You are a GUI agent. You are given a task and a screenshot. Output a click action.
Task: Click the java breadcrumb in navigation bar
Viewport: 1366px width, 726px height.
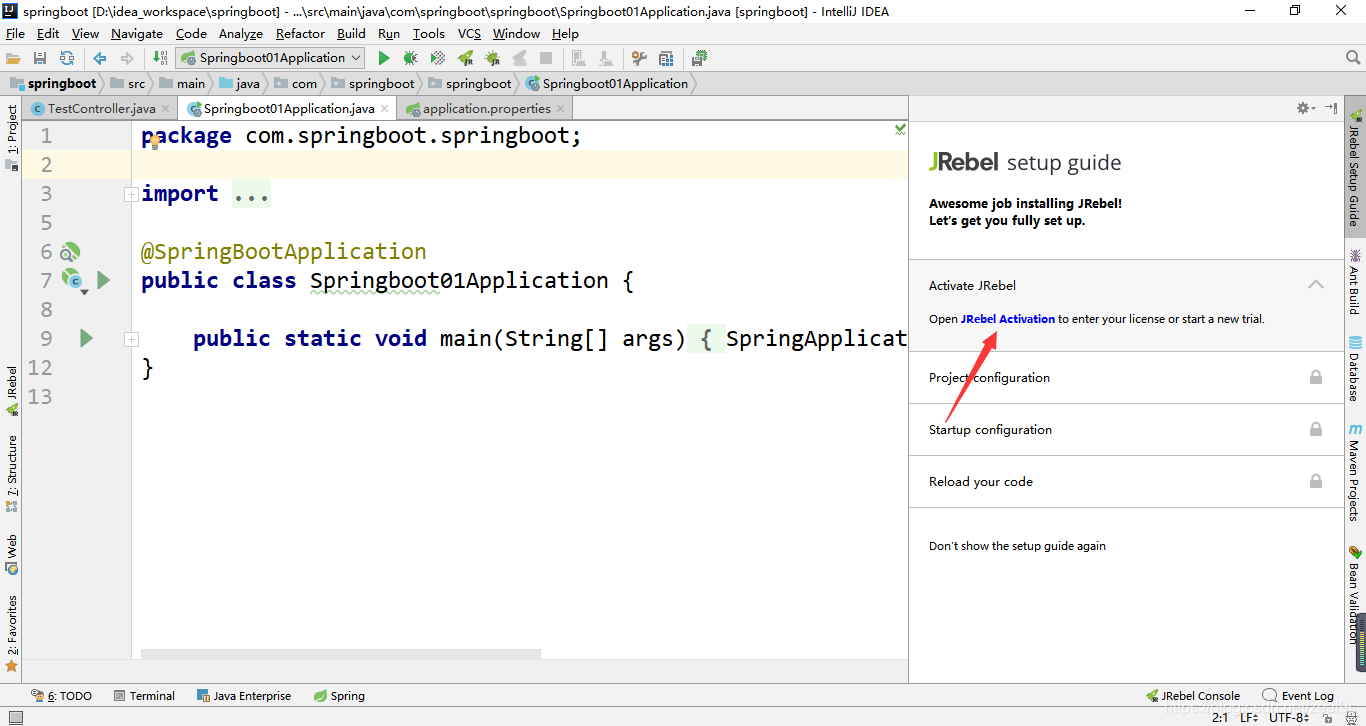pos(240,83)
